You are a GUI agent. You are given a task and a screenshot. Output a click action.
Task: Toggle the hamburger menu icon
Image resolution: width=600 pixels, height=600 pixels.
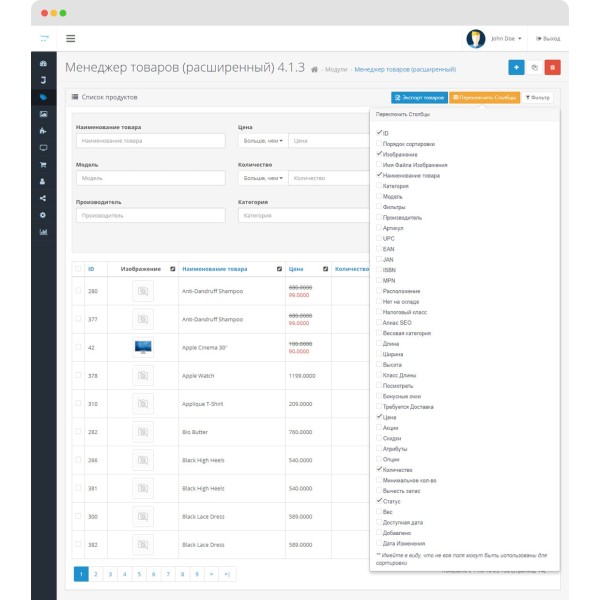70,39
